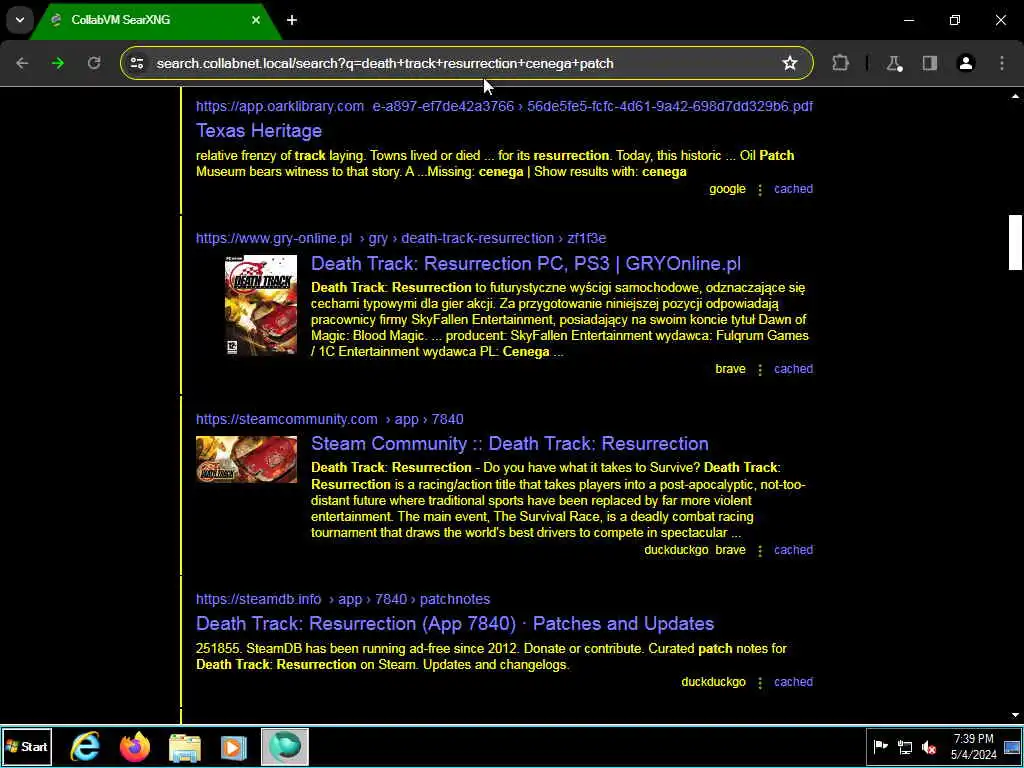1024x768 pixels.
Task: Open Steam Community Death Track title
Action: click(509, 444)
